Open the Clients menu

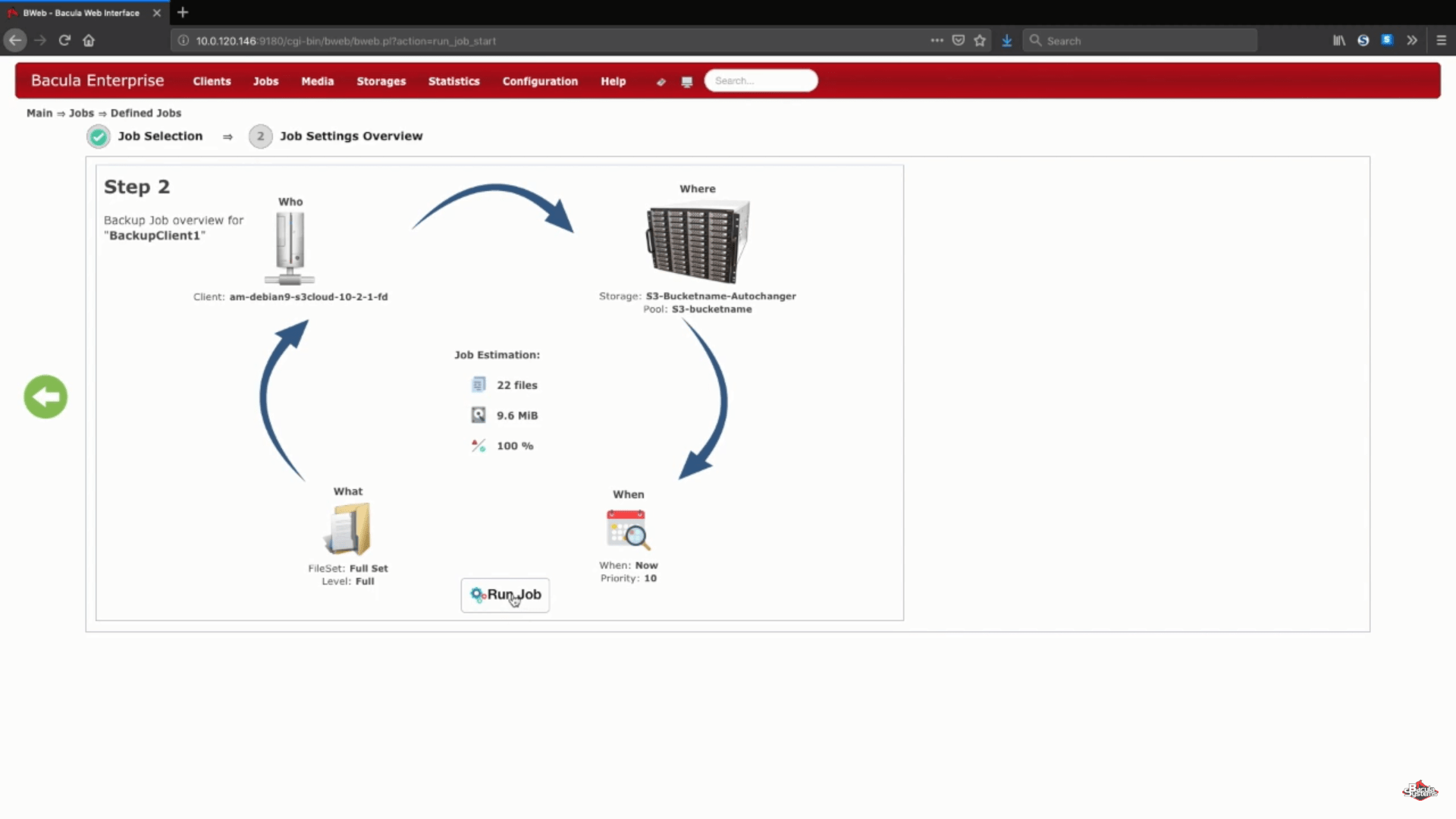coord(212,81)
